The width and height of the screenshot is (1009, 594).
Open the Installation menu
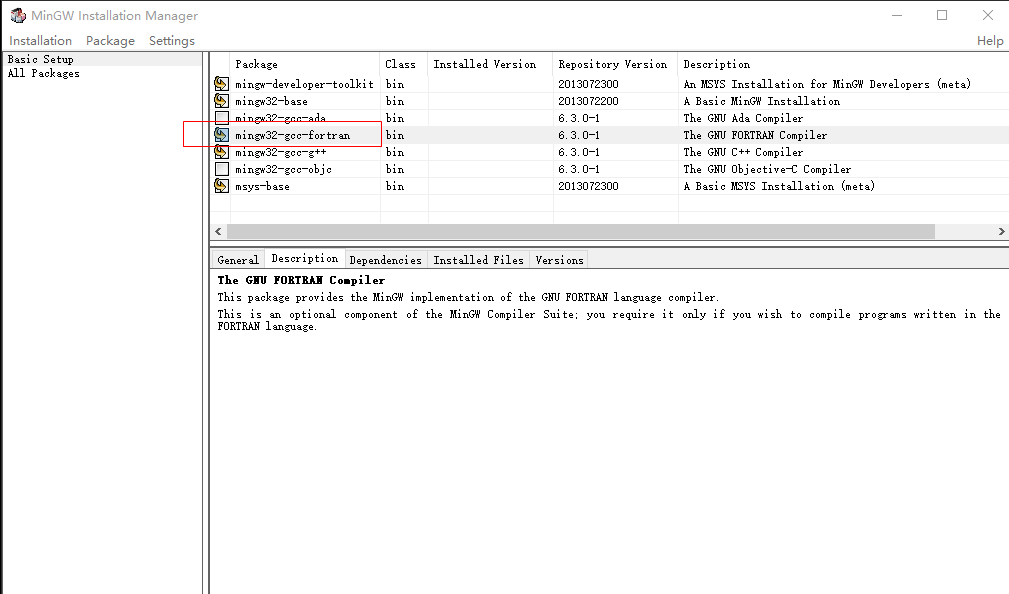(x=40, y=40)
